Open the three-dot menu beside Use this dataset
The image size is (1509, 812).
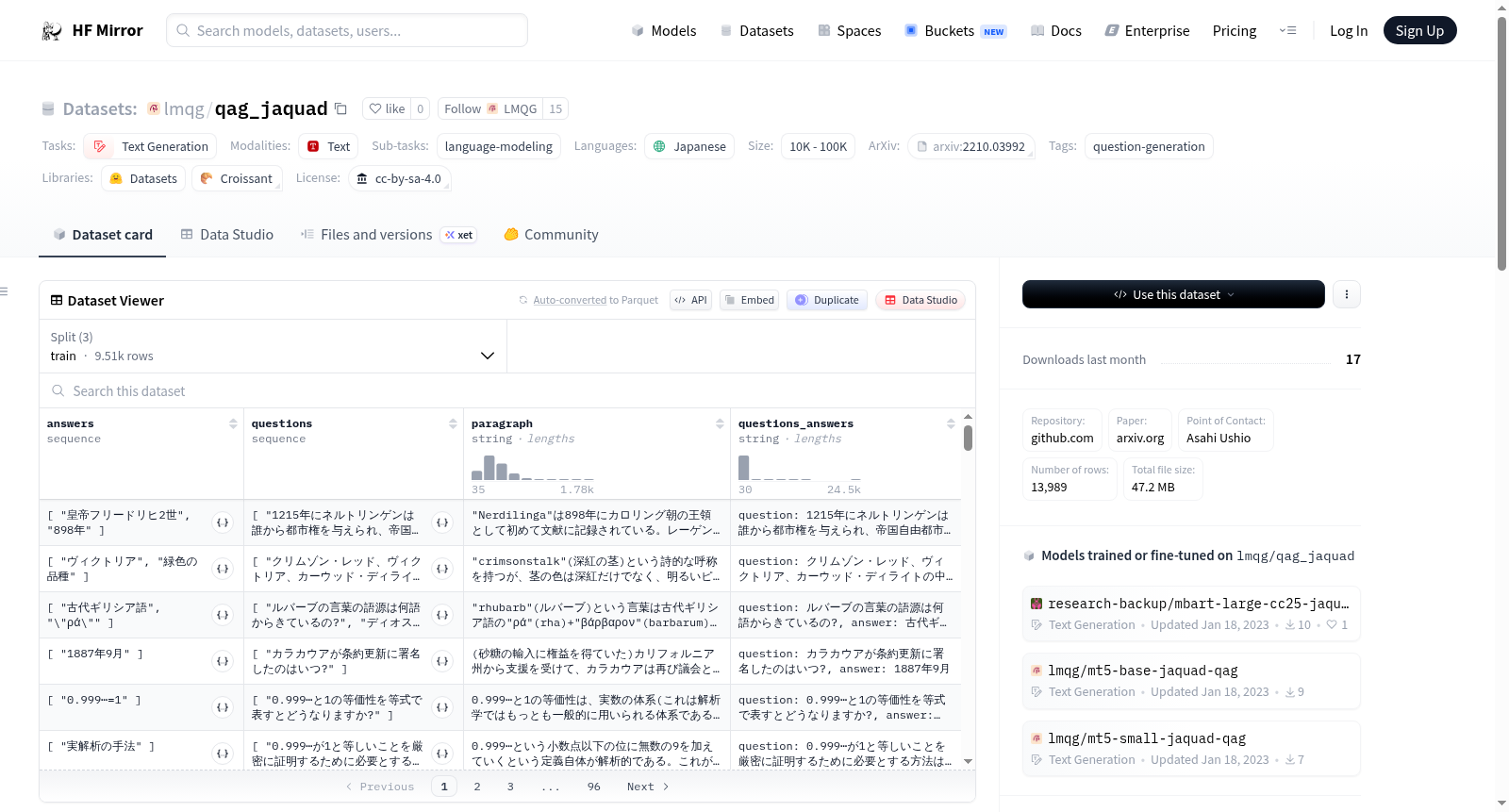(x=1346, y=294)
